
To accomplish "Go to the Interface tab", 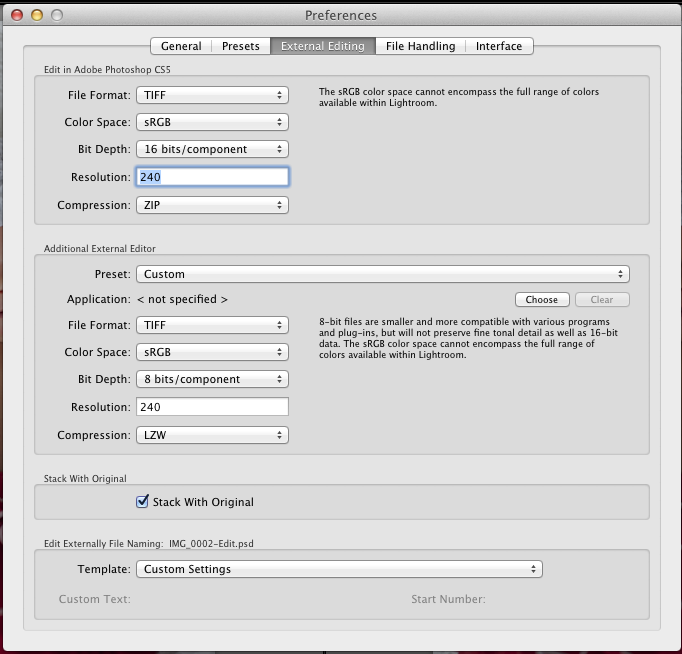I will tap(498, 46).
